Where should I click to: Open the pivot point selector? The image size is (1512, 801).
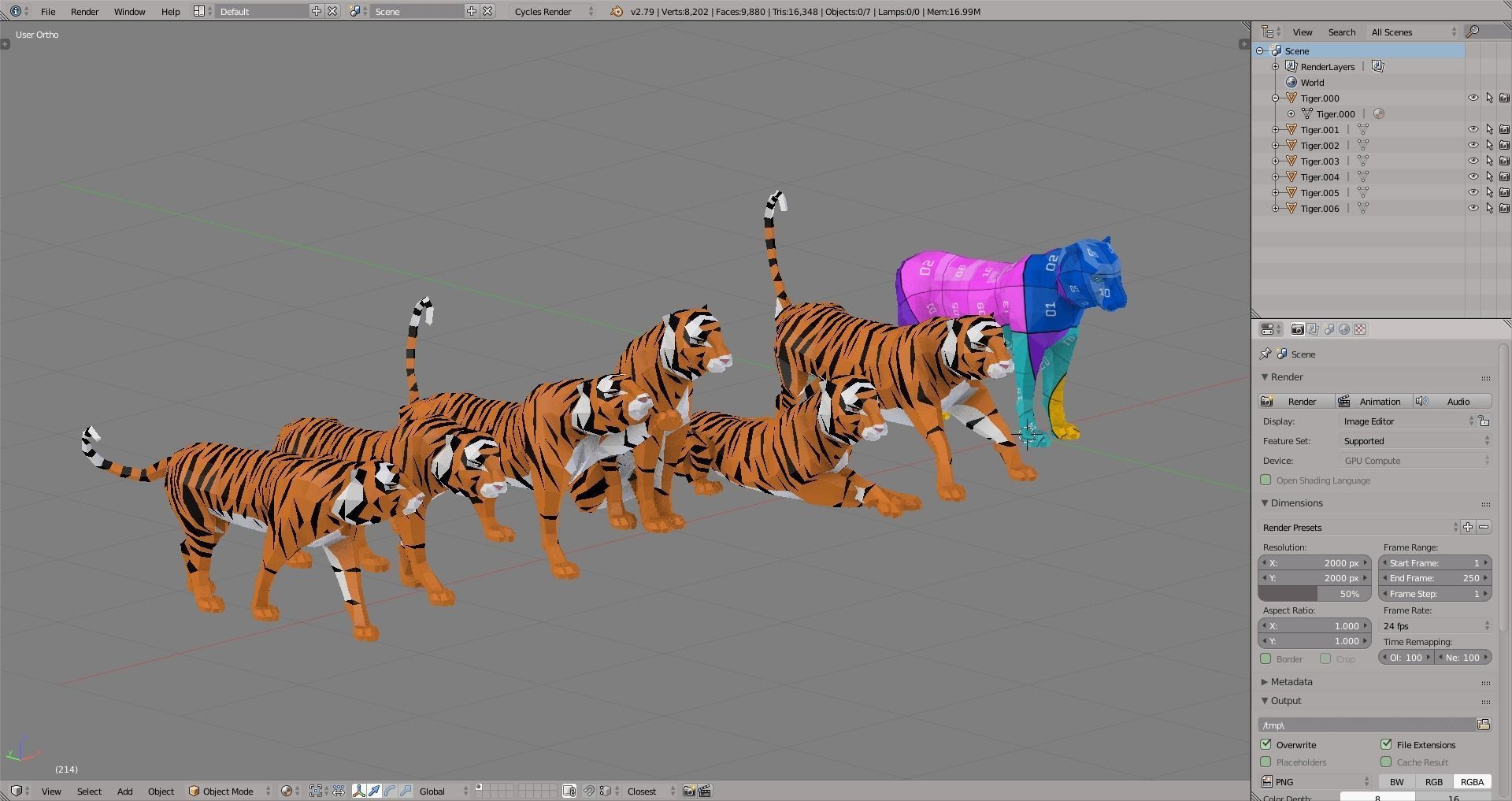pos(320,791)
